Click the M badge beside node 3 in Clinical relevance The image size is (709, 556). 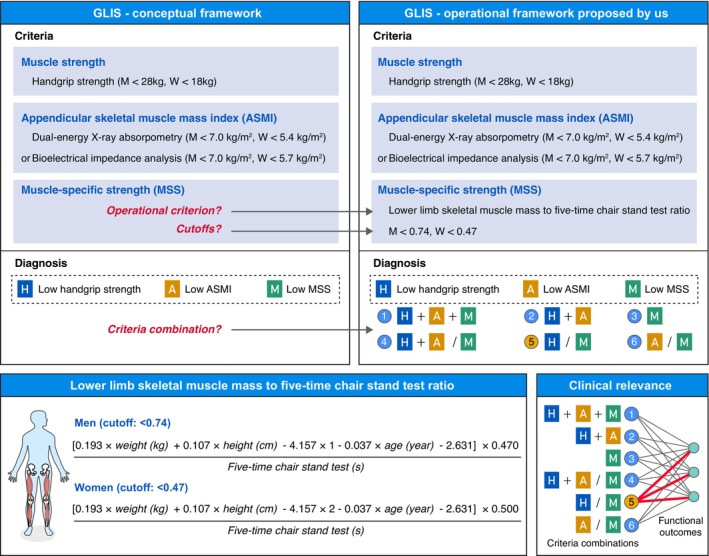coord(613,458)
